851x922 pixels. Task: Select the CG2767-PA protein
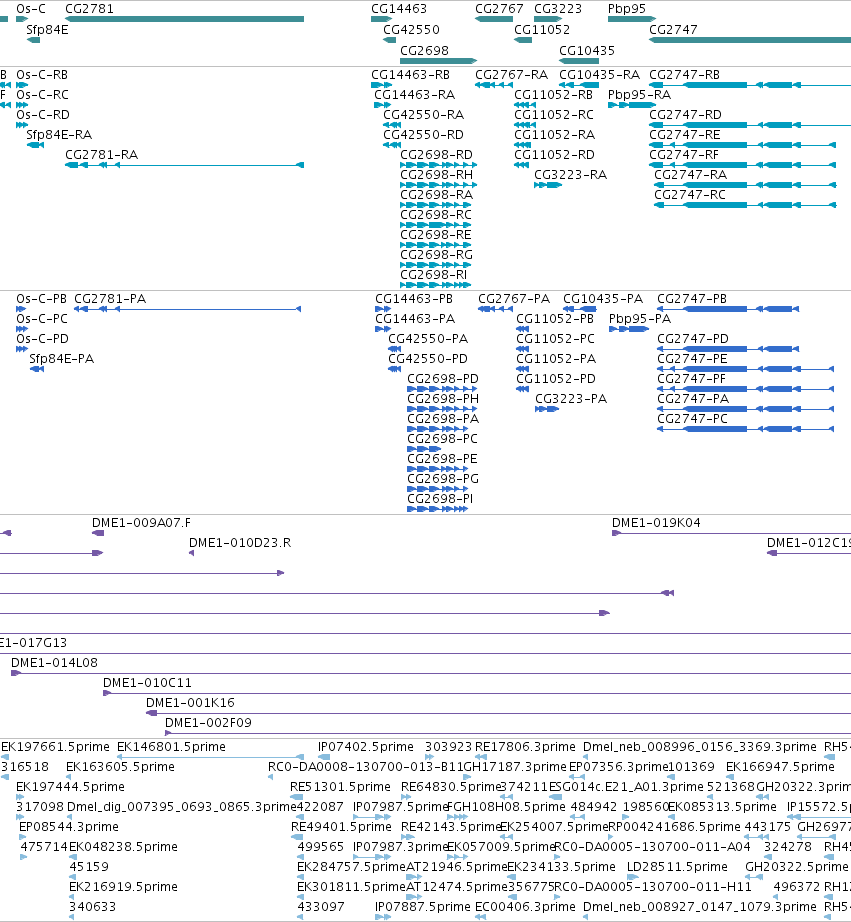[x=495, y=309]
